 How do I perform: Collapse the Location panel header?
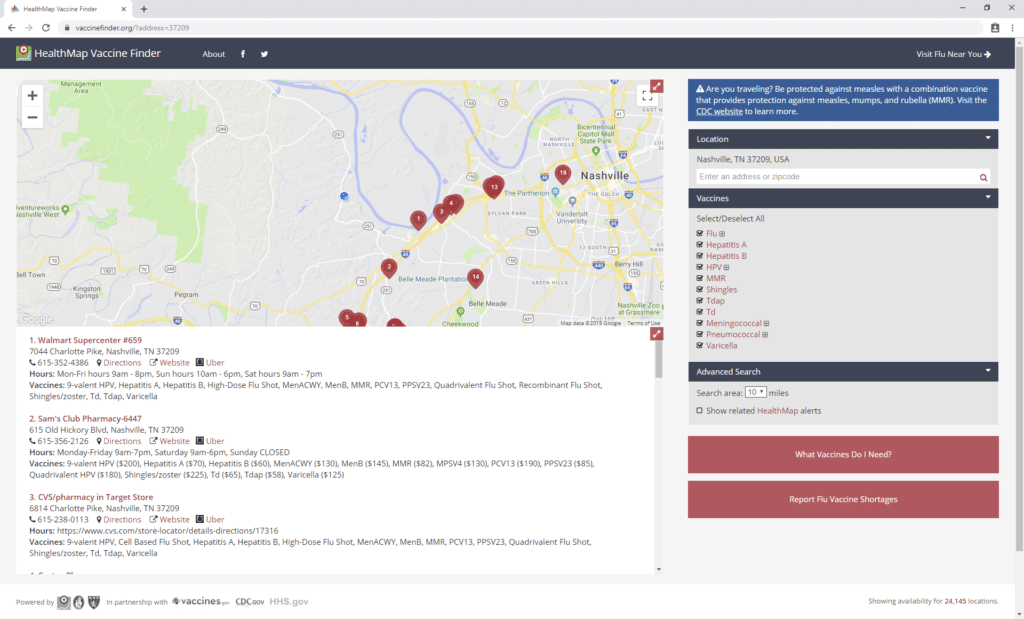pyautogui.click(x=843, y=139)
